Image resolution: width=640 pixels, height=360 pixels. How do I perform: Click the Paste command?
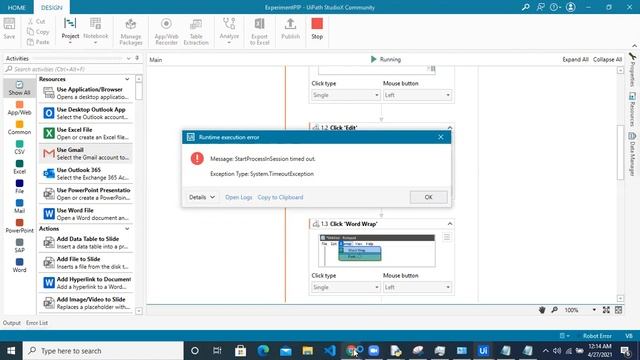(x=38, y=42)
